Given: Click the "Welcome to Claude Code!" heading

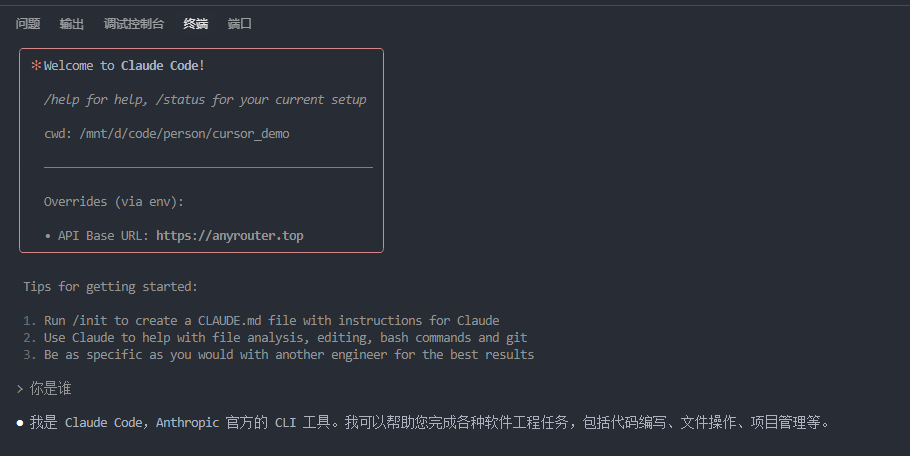Looking at the screenshot, I should pyautogui.click(x=124, y=66).
